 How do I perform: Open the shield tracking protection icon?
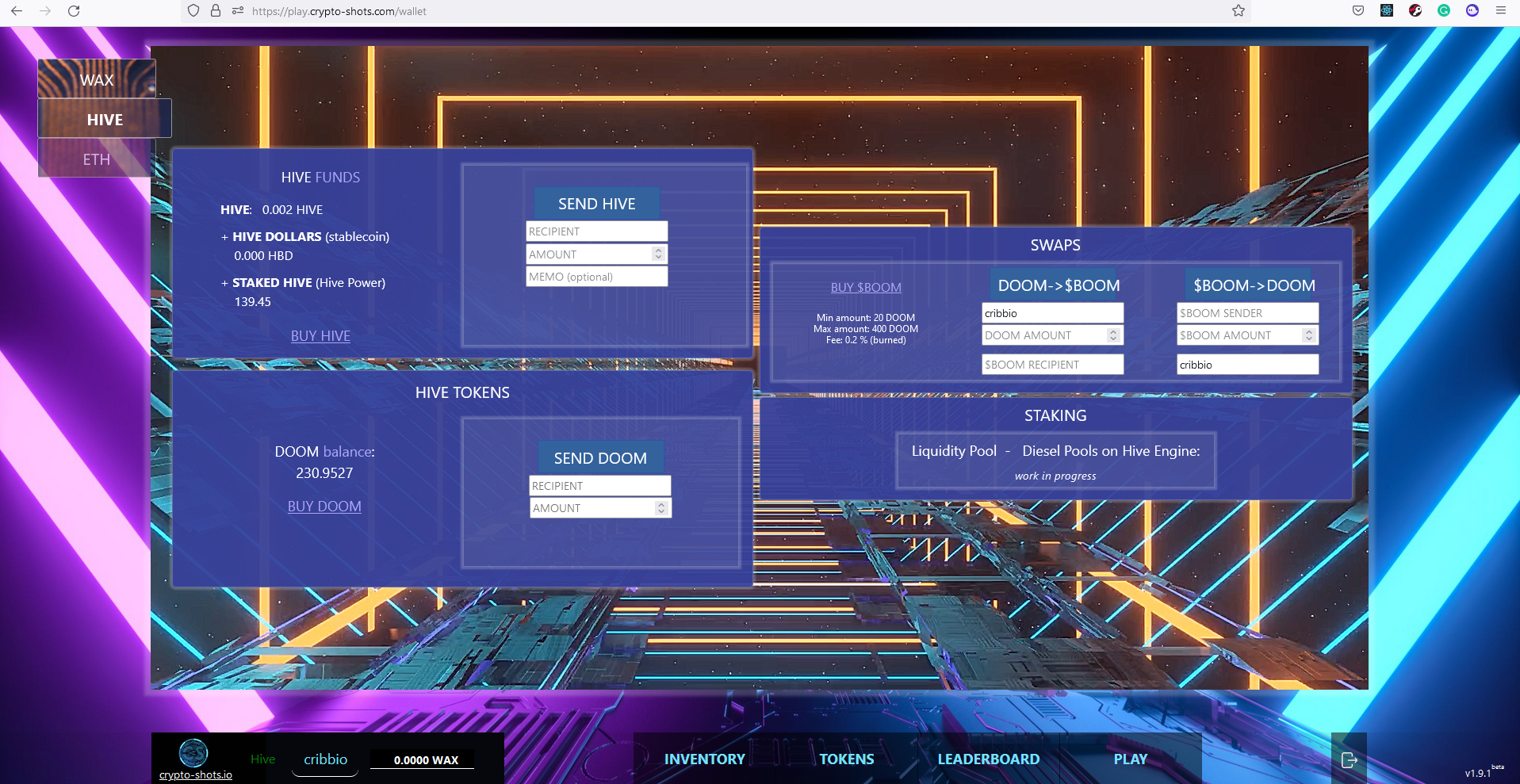[193, 11]
